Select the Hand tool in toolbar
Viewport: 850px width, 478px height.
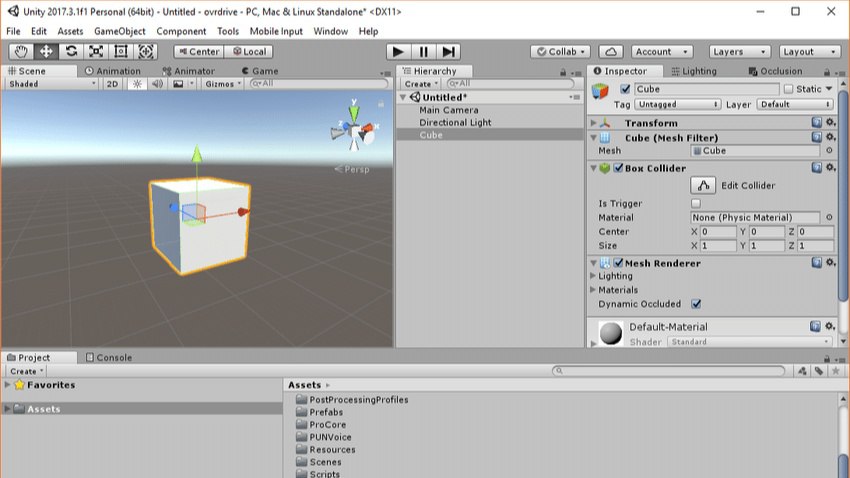click(21, 51)
